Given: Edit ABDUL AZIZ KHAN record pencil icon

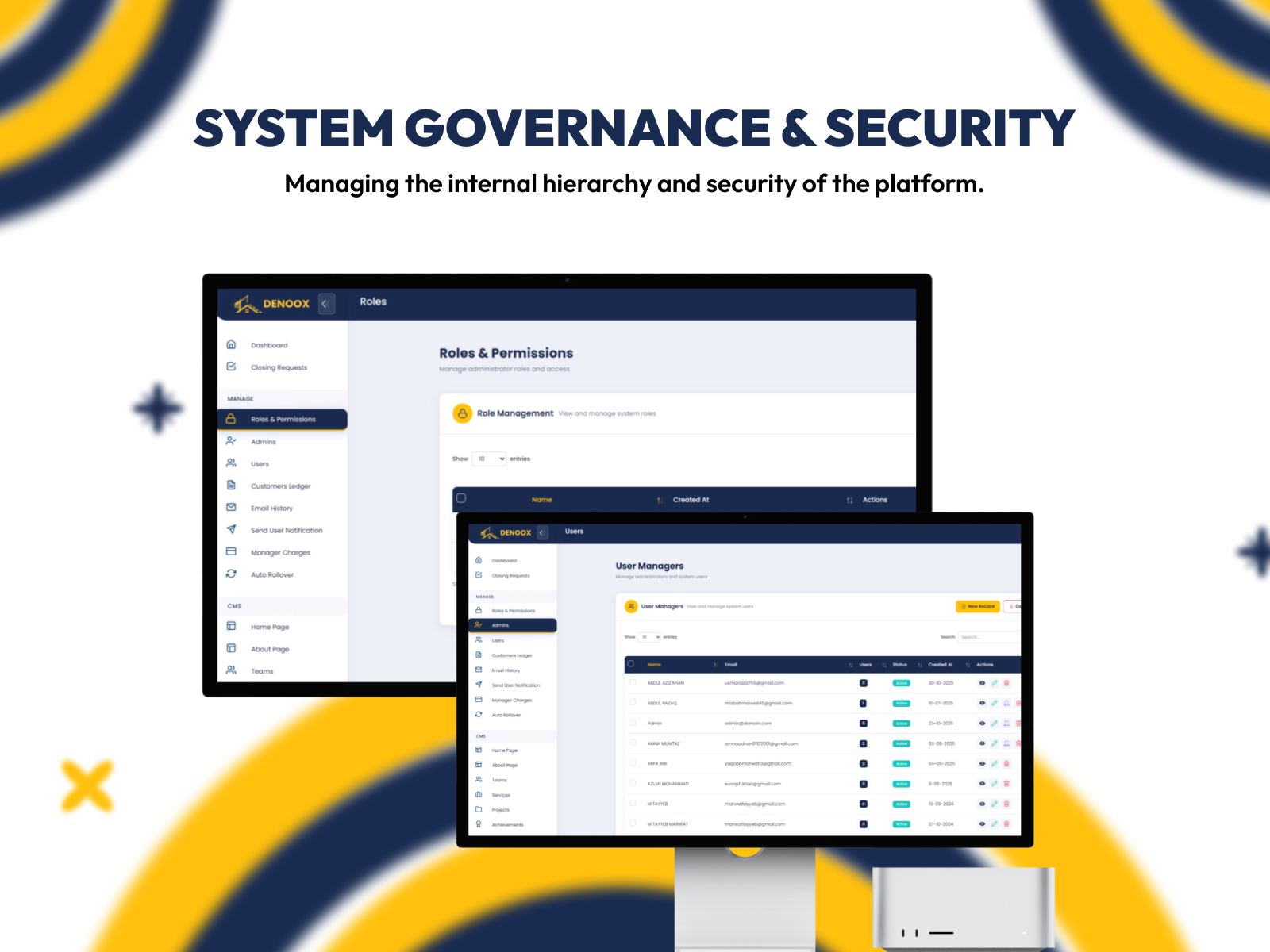Looking at the screenshot, I should (x=995, y=683).
